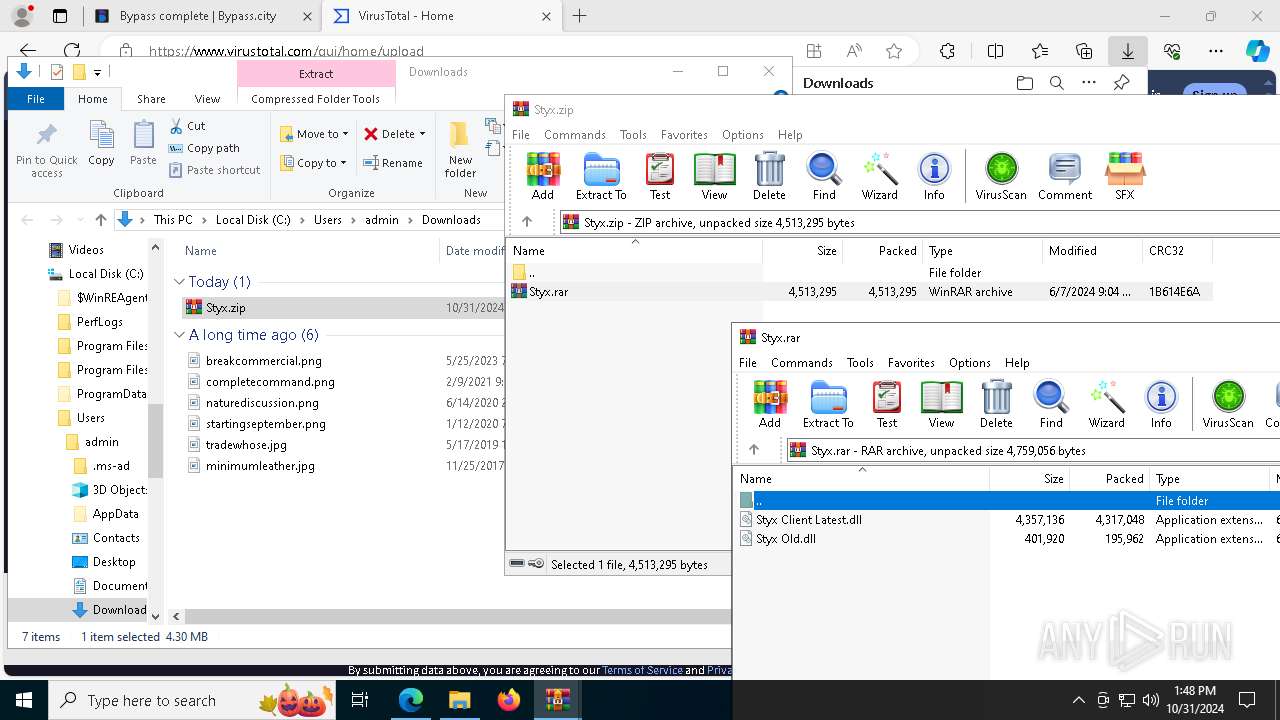Click Info icon in Styx.rar window
Image resolution: width=1280 pixels, height=720 pixels.
click(1161, 405)
